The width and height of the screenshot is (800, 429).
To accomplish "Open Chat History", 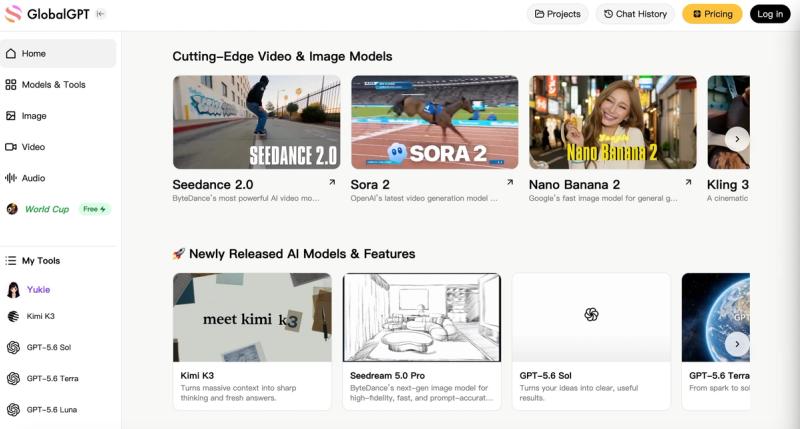I will coord(635,14).
